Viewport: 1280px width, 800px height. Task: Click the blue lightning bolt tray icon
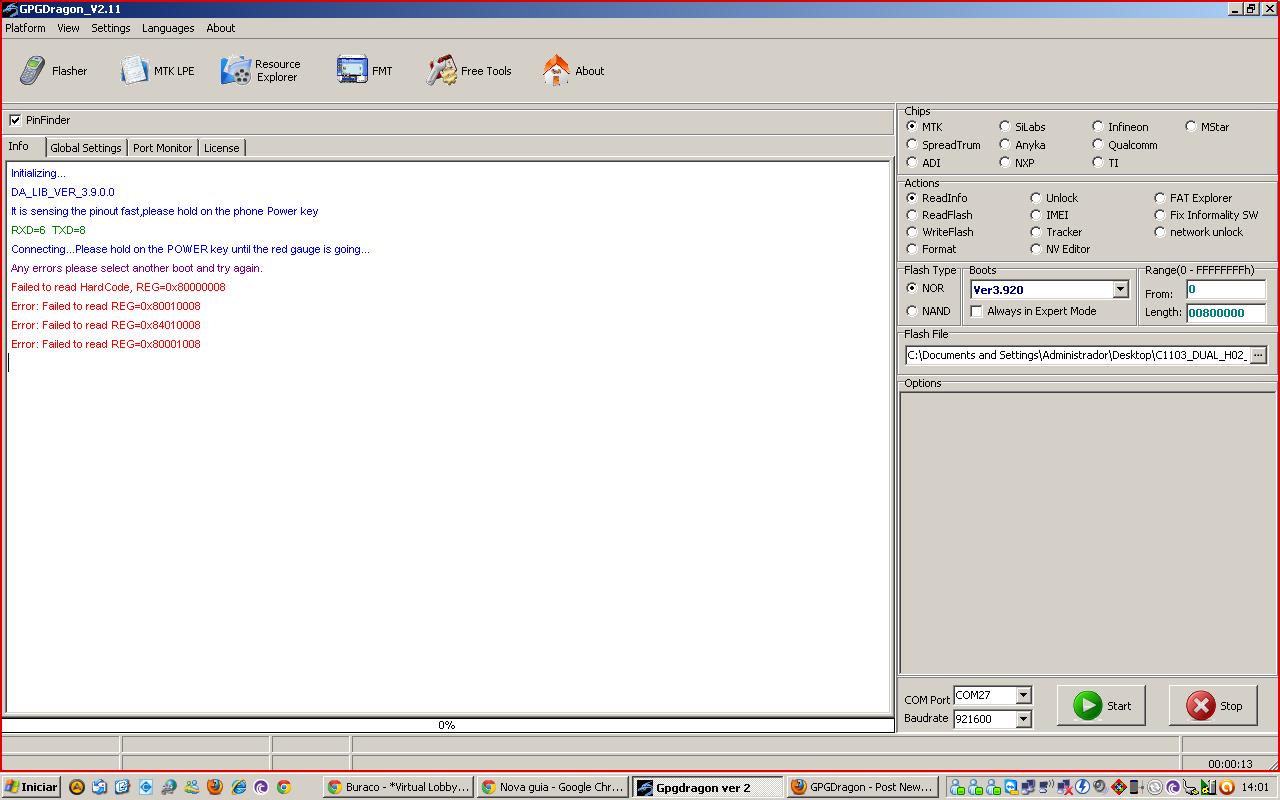point(1082,787)
